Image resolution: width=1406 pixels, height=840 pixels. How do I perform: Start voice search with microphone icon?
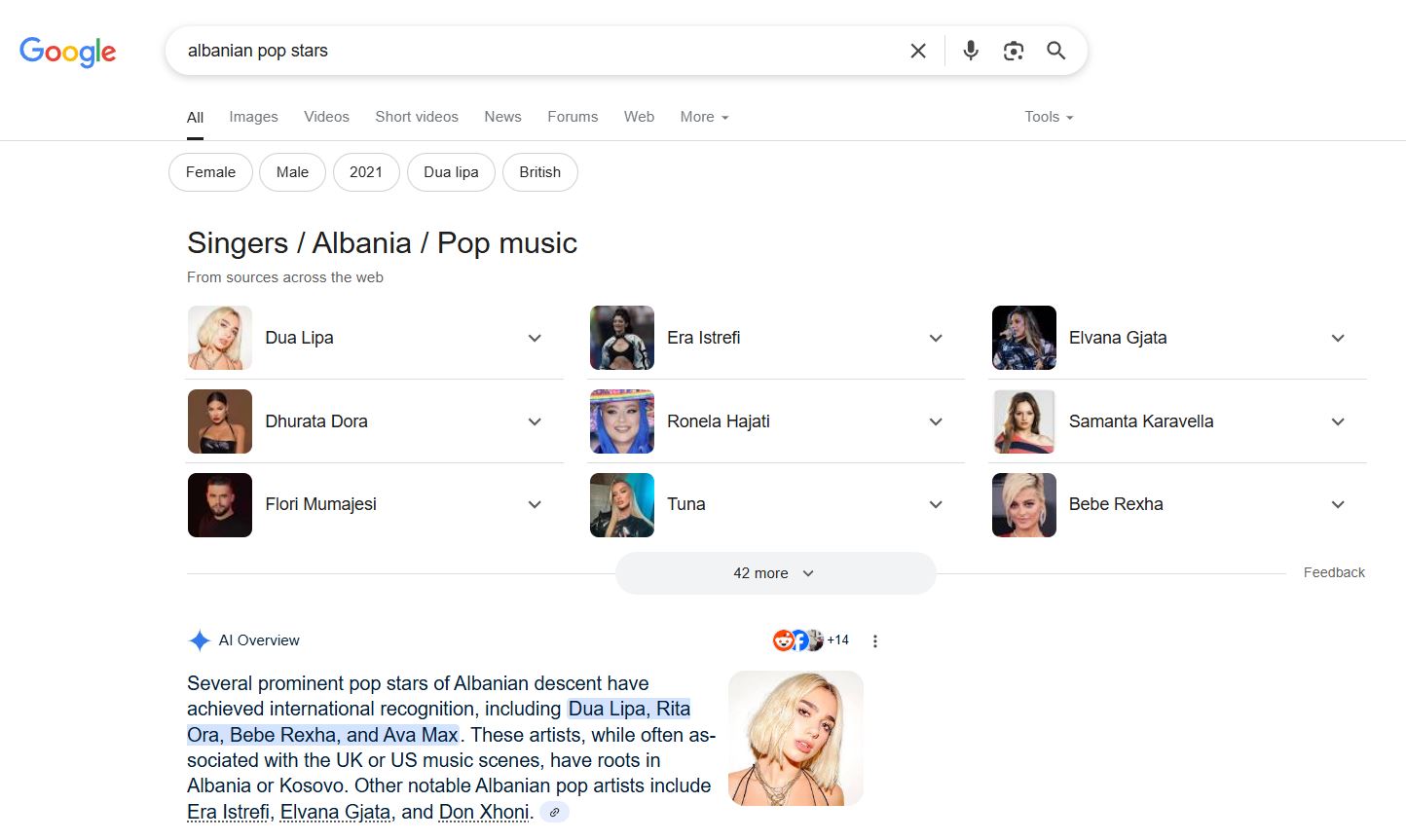pyautogui.click(x=971, y=51)
